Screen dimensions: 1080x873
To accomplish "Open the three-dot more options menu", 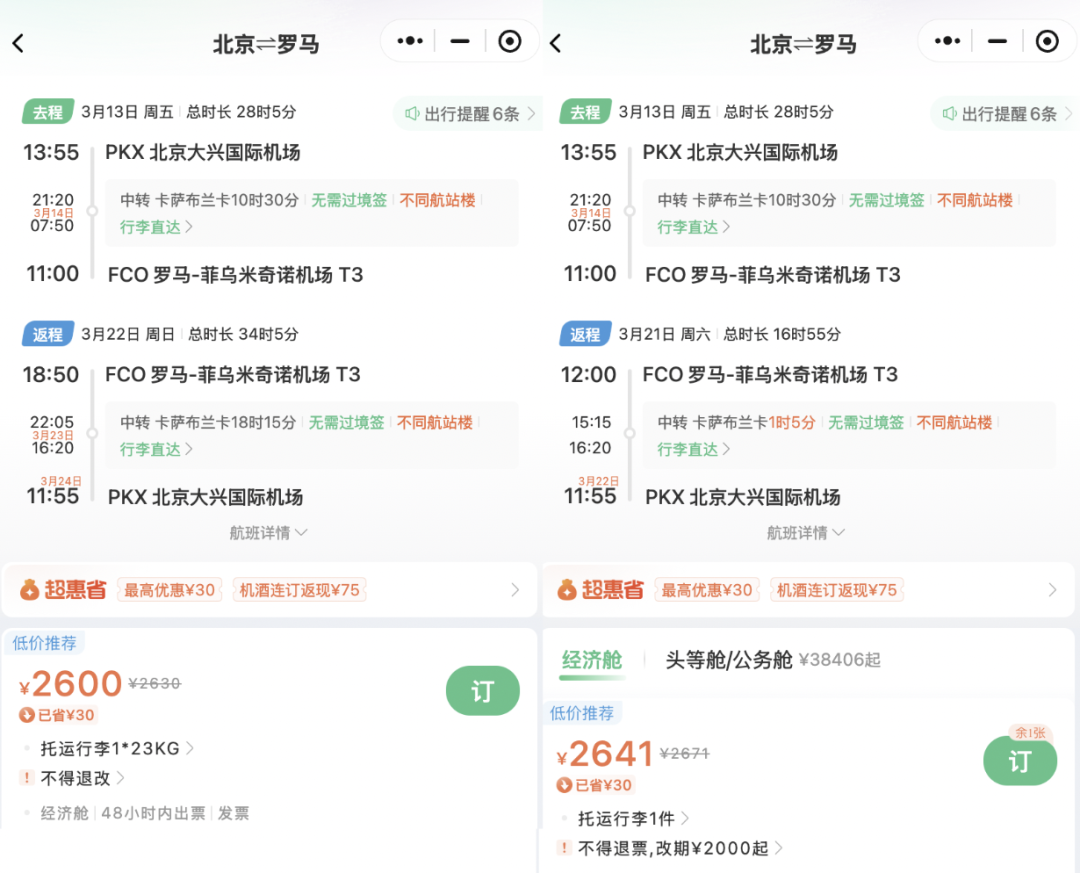I will [408, 41].
